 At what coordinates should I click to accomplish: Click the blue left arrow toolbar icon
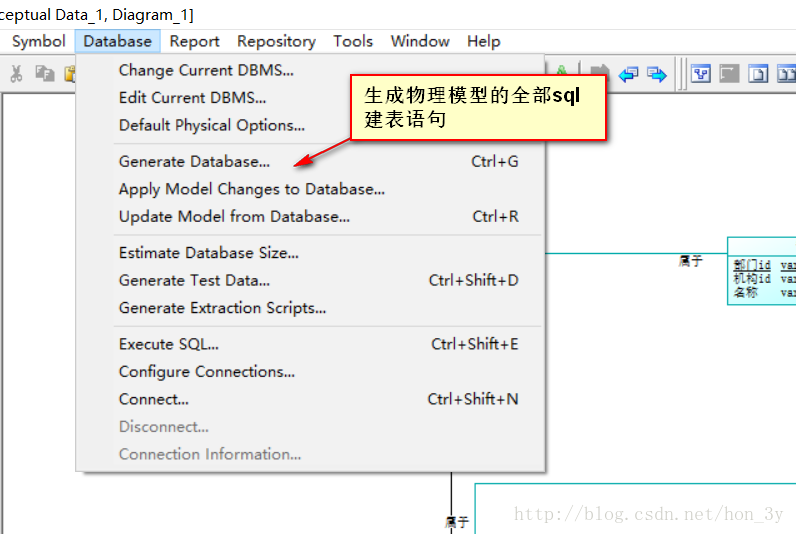pyautogui.click(x=628, y=75)
